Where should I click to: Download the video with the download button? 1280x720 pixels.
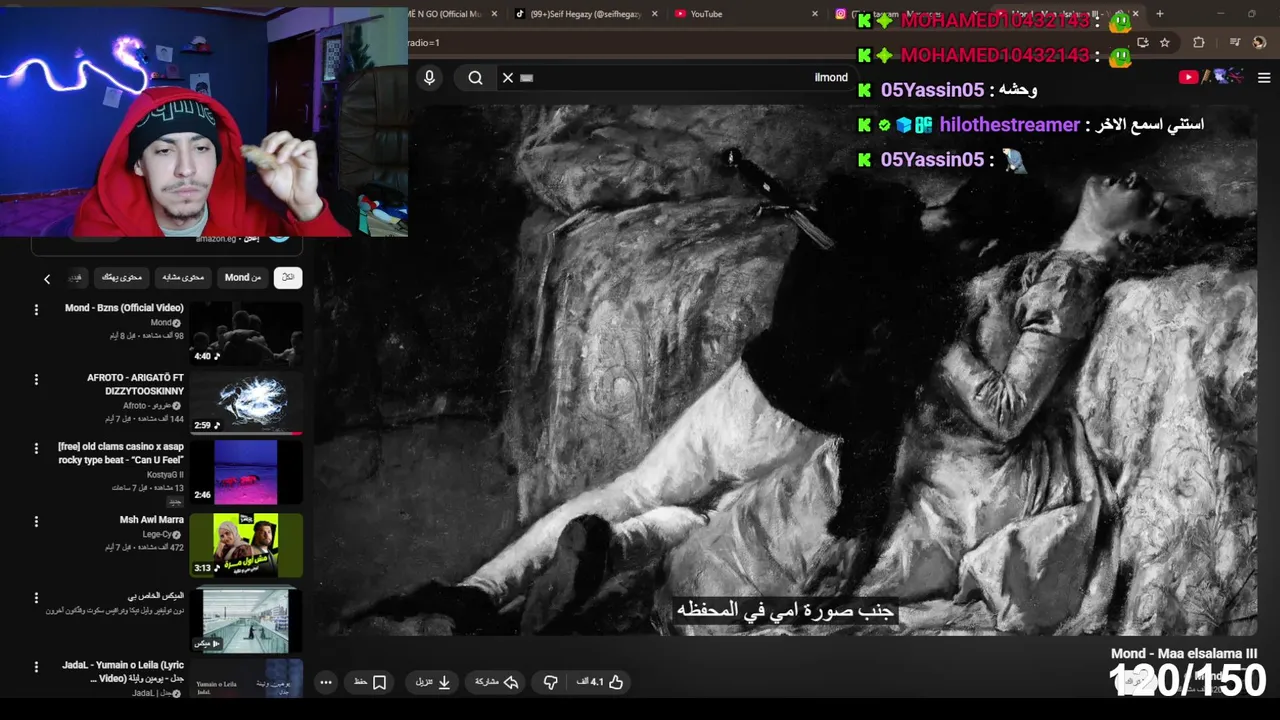434,682
